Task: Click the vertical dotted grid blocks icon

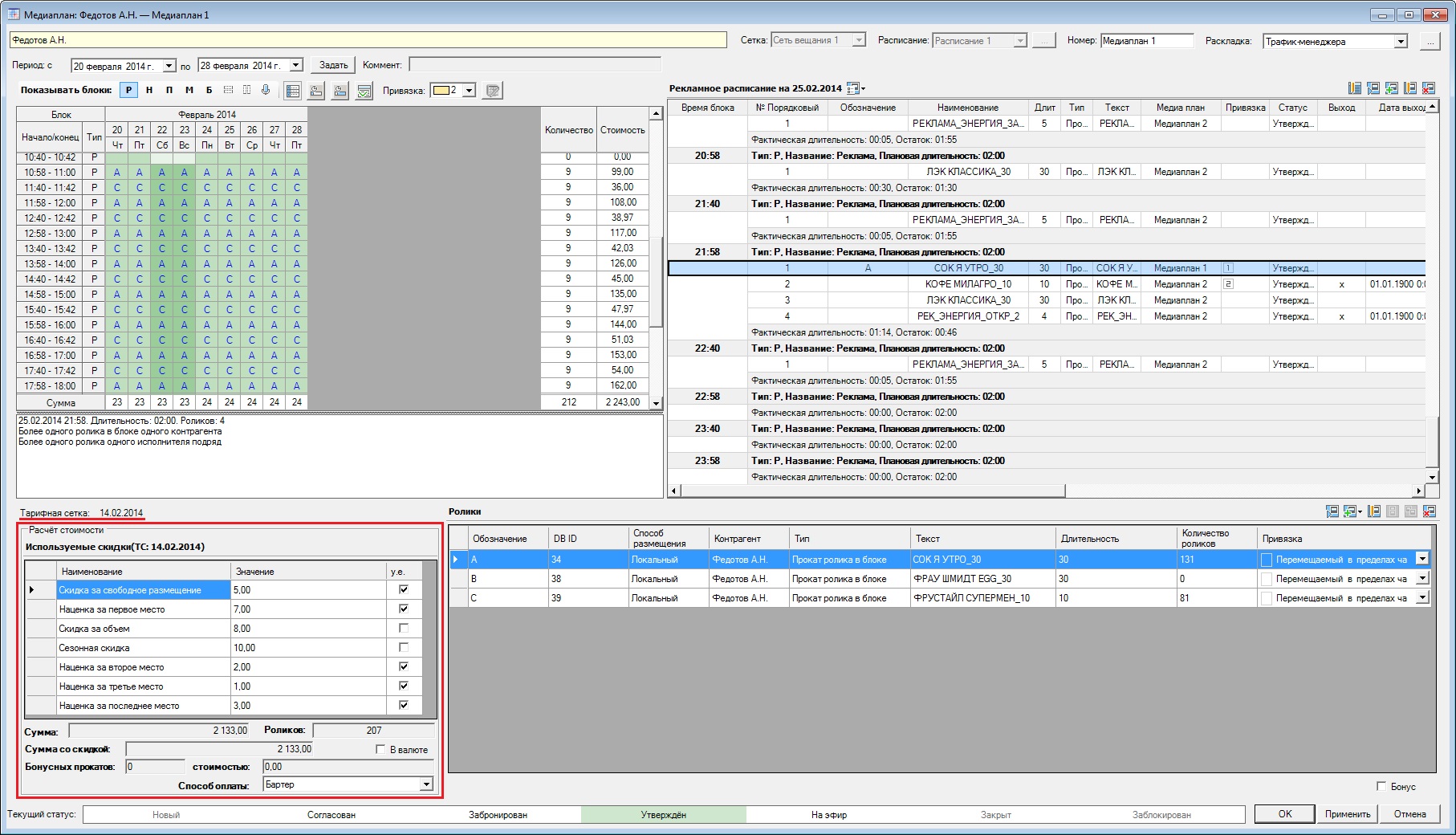Action: tap(246, 90)
